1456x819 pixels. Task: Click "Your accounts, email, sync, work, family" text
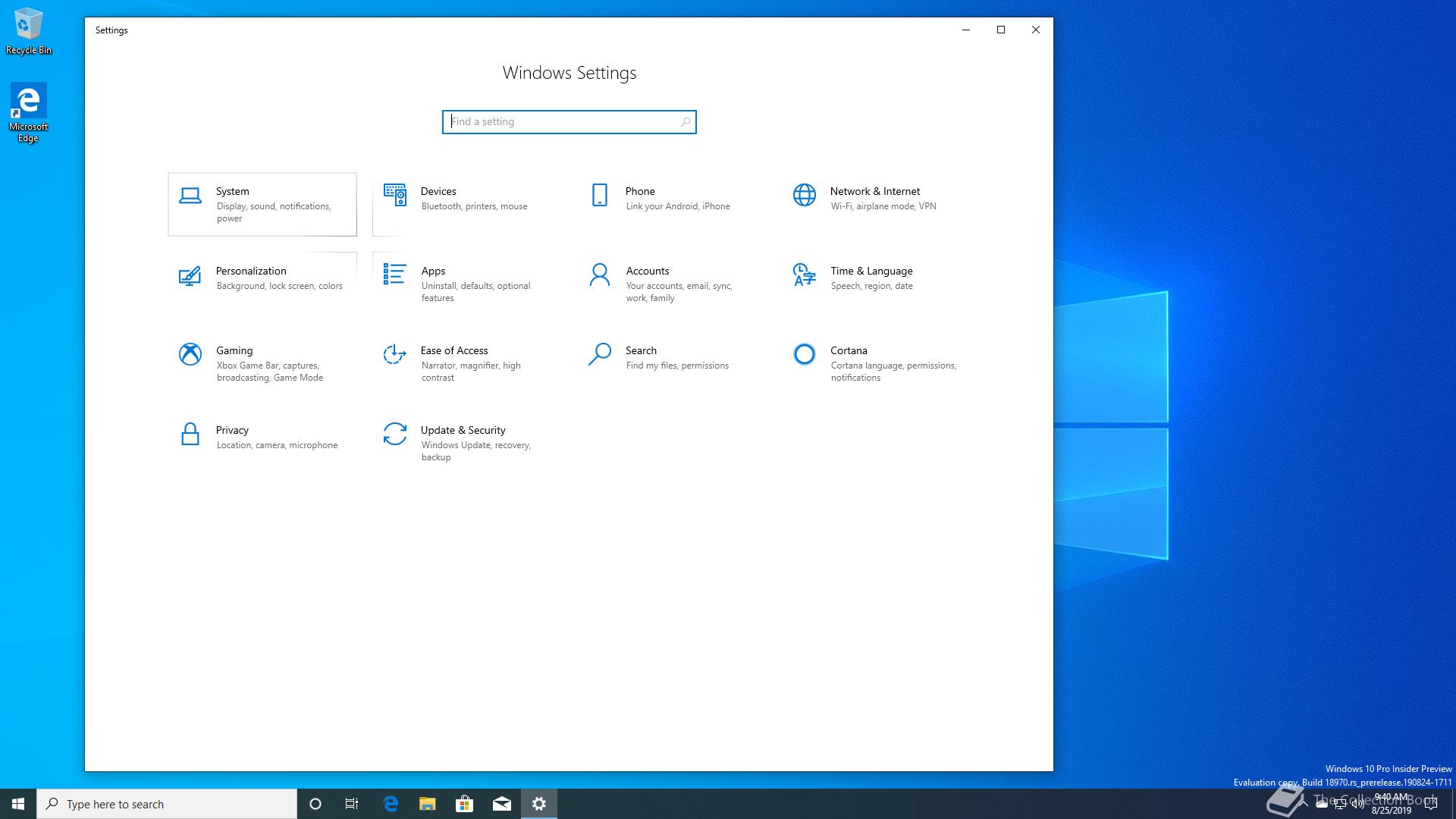(x=679, y=292)
